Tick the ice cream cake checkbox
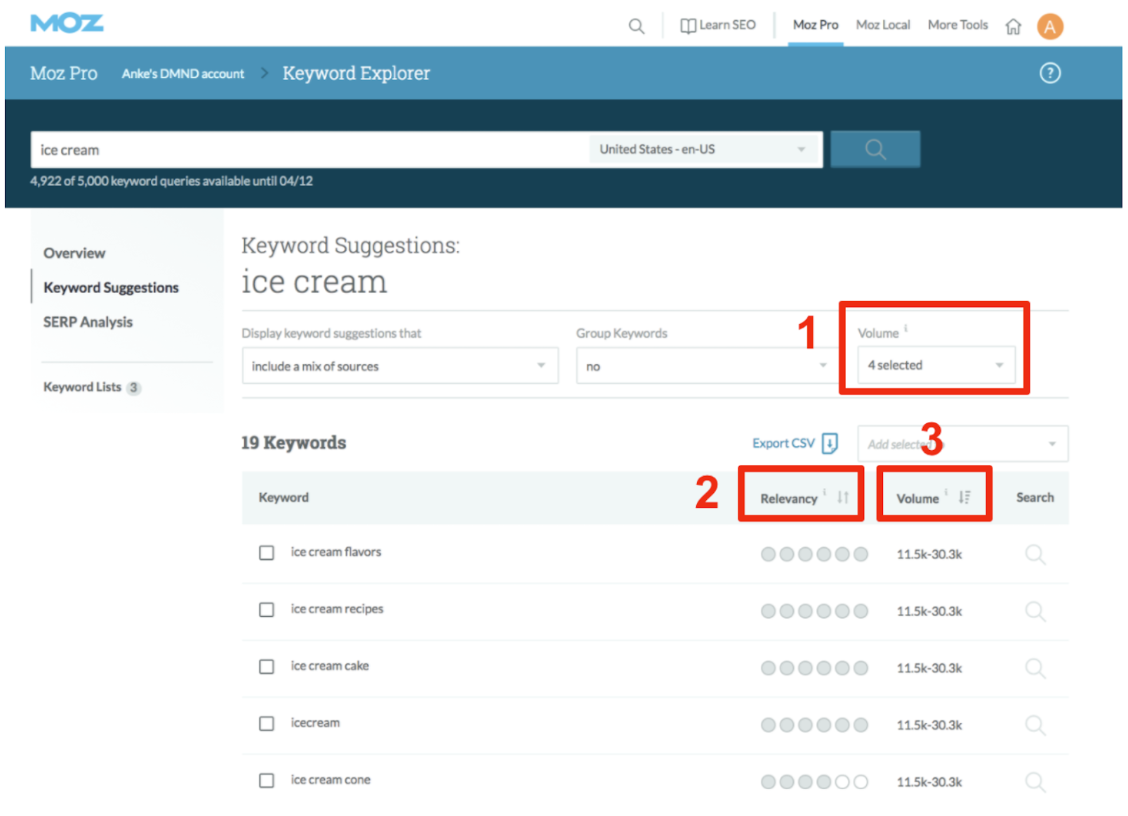Image resolution: width=1128 pixels, height=816 pixels. (x=267, y=667)
